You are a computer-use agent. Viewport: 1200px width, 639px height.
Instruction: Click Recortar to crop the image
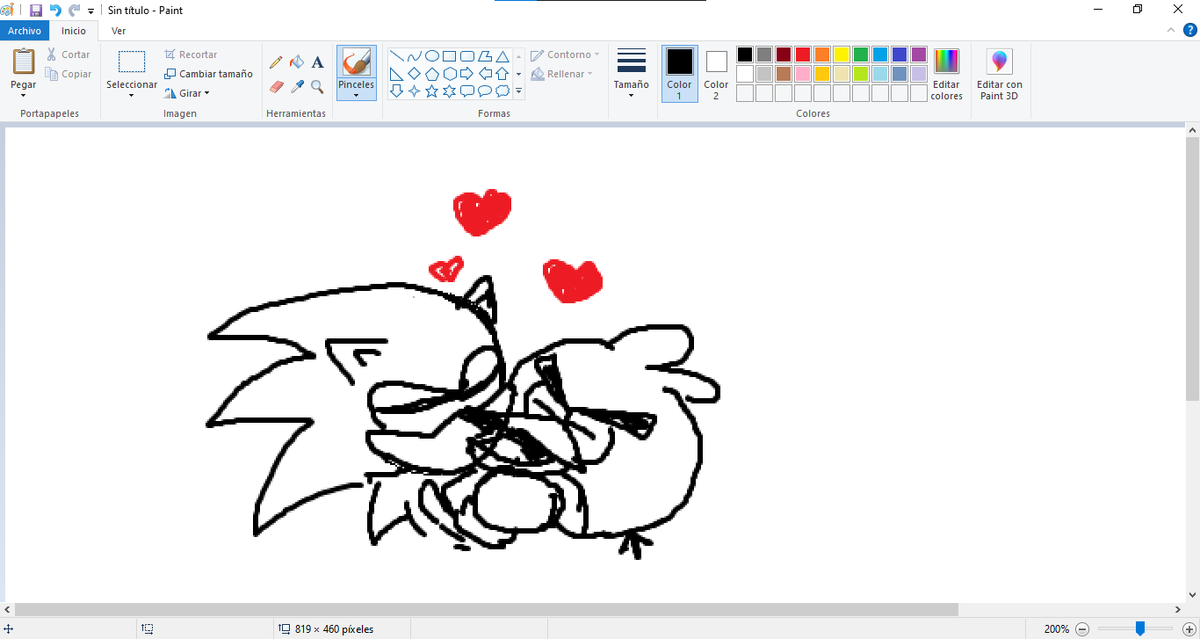coord(191,55)
